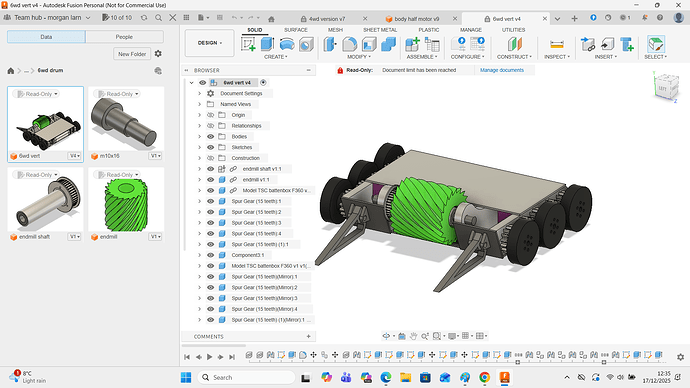Image resolution: width=690 pixels, height=388 pixels.
Task: Click the Insert Decal icon
Action: 607,44
